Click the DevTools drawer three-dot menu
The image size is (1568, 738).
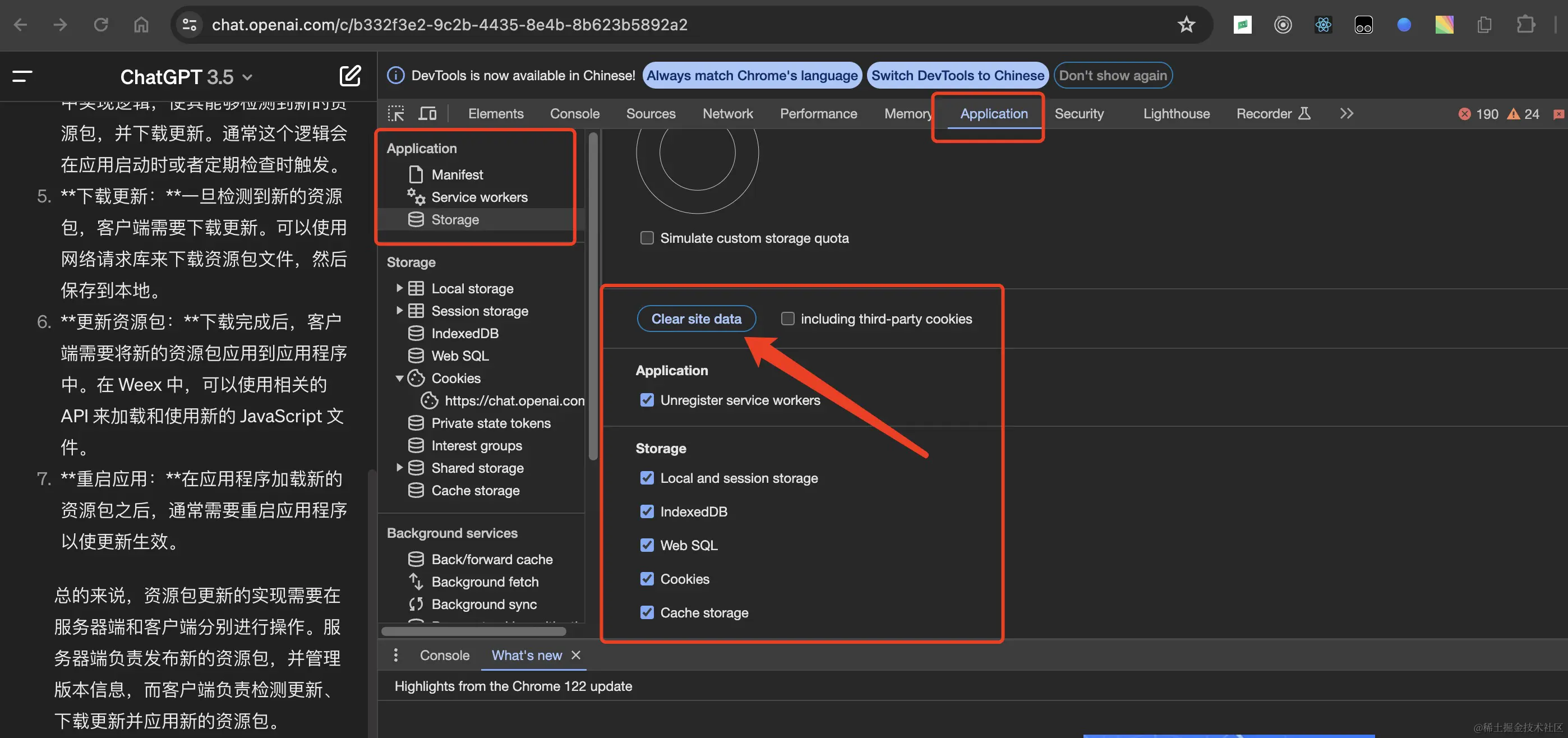396,654
